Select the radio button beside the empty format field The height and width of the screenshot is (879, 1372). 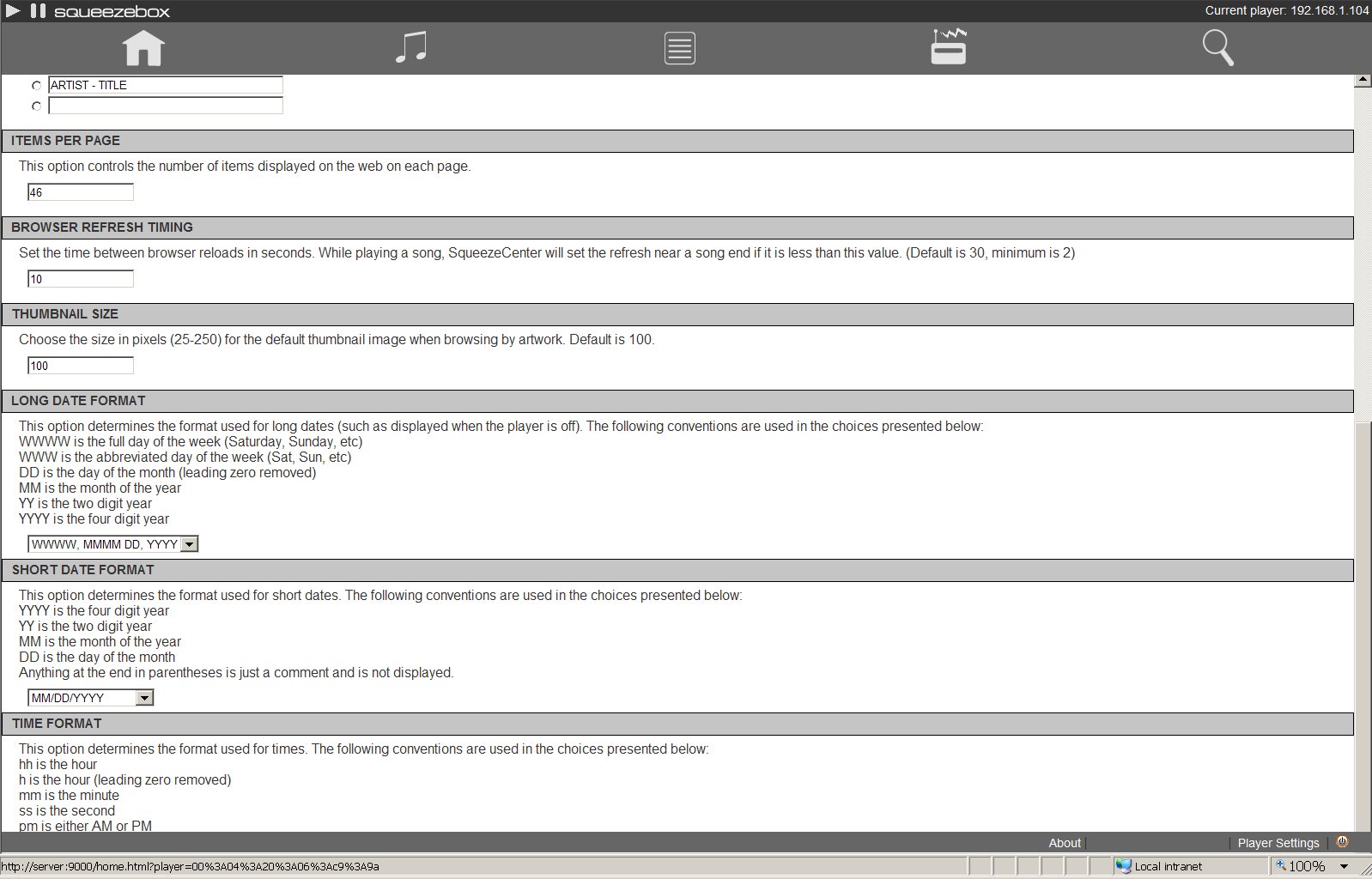36,106
